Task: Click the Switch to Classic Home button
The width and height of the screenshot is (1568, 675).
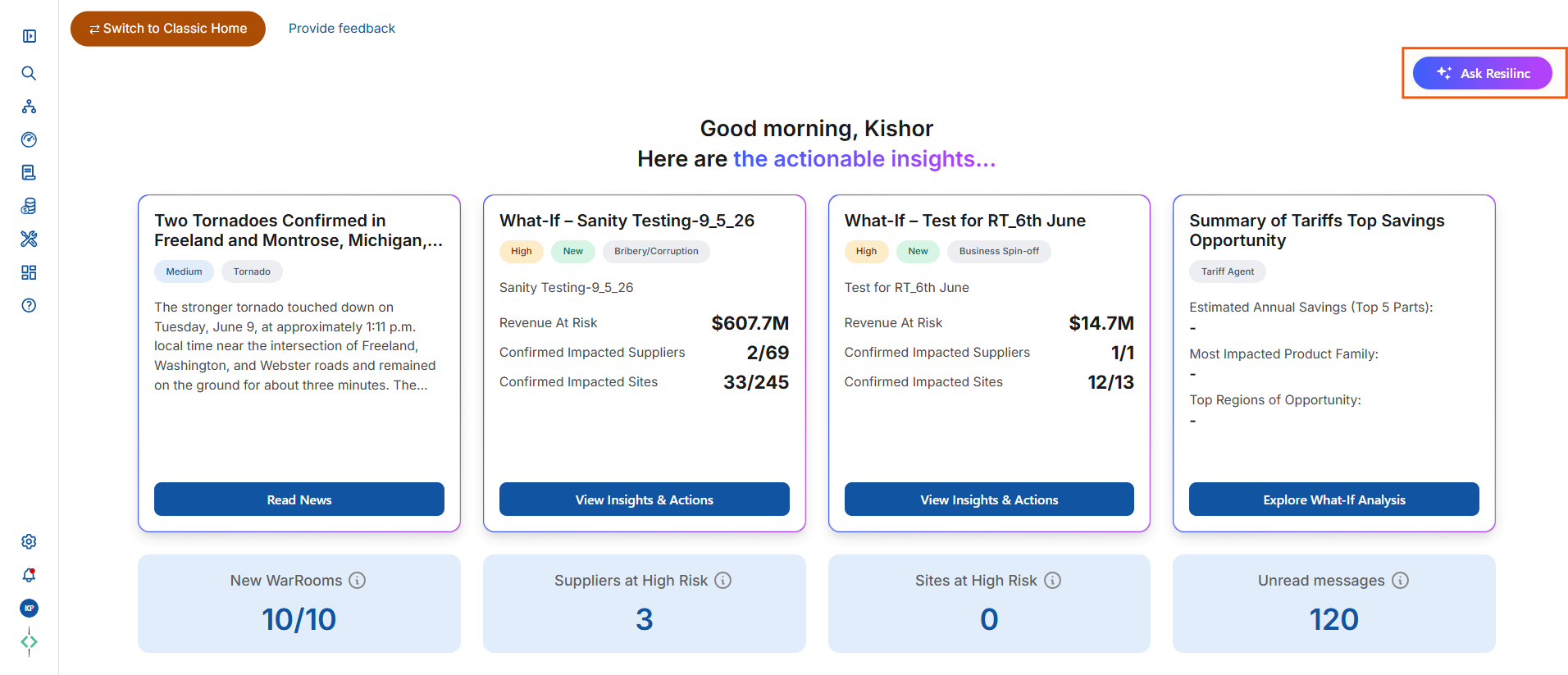Action: tap(168, 29)
